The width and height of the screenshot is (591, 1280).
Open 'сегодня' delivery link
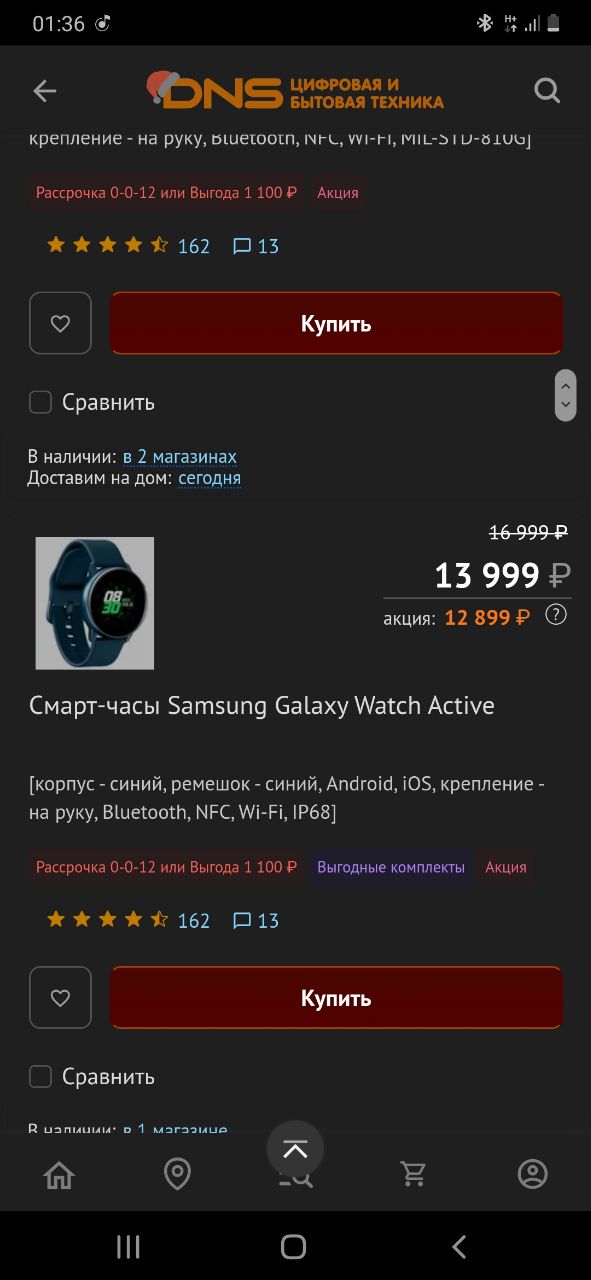pyautogui.click(x=210, y=478)
